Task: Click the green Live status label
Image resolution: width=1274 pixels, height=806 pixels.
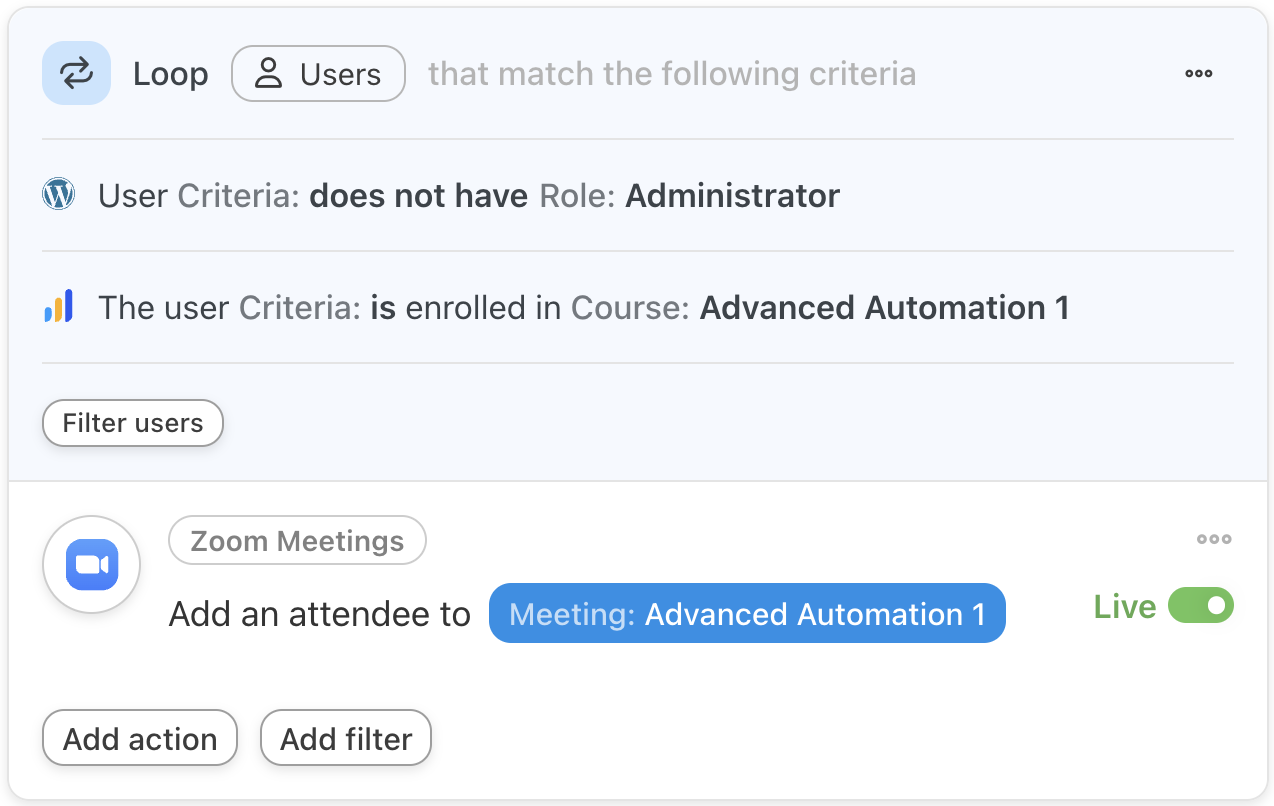Action: [x=1124, y=607]
